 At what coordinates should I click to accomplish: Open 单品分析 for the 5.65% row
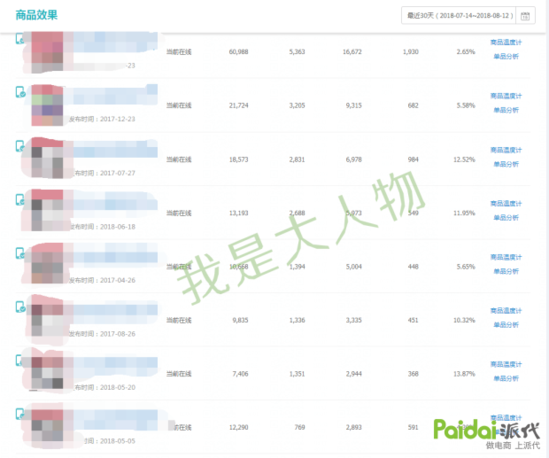[x=506, y=271]
